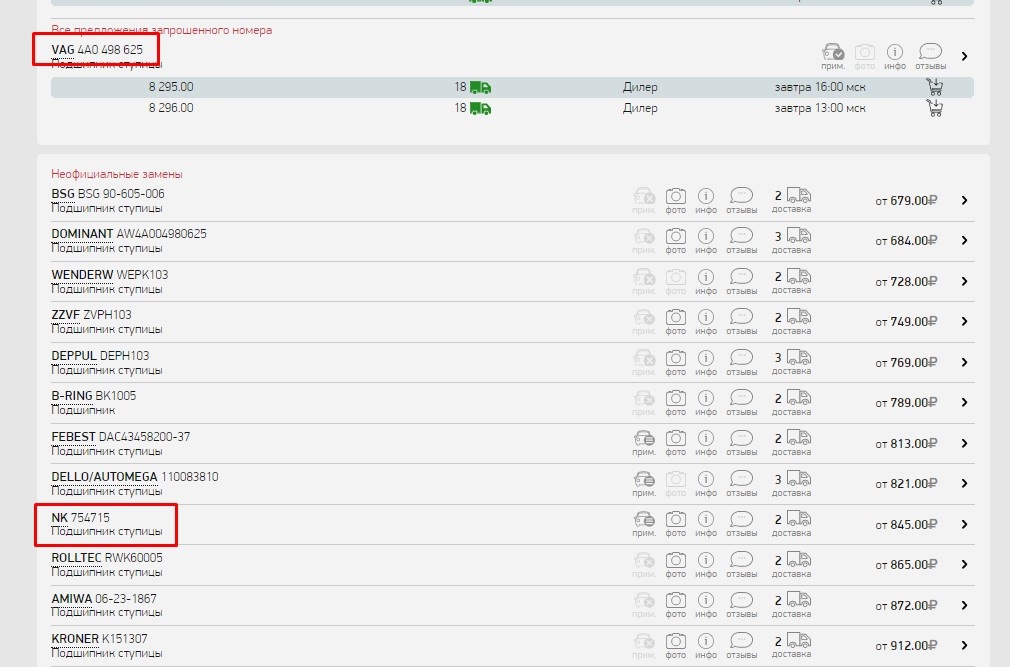Image resolution: width=1010 pixels, height=667 pixels.
Task: View photo of FEBEST DAC43458200-37
Action: click(x=675, y=444)
